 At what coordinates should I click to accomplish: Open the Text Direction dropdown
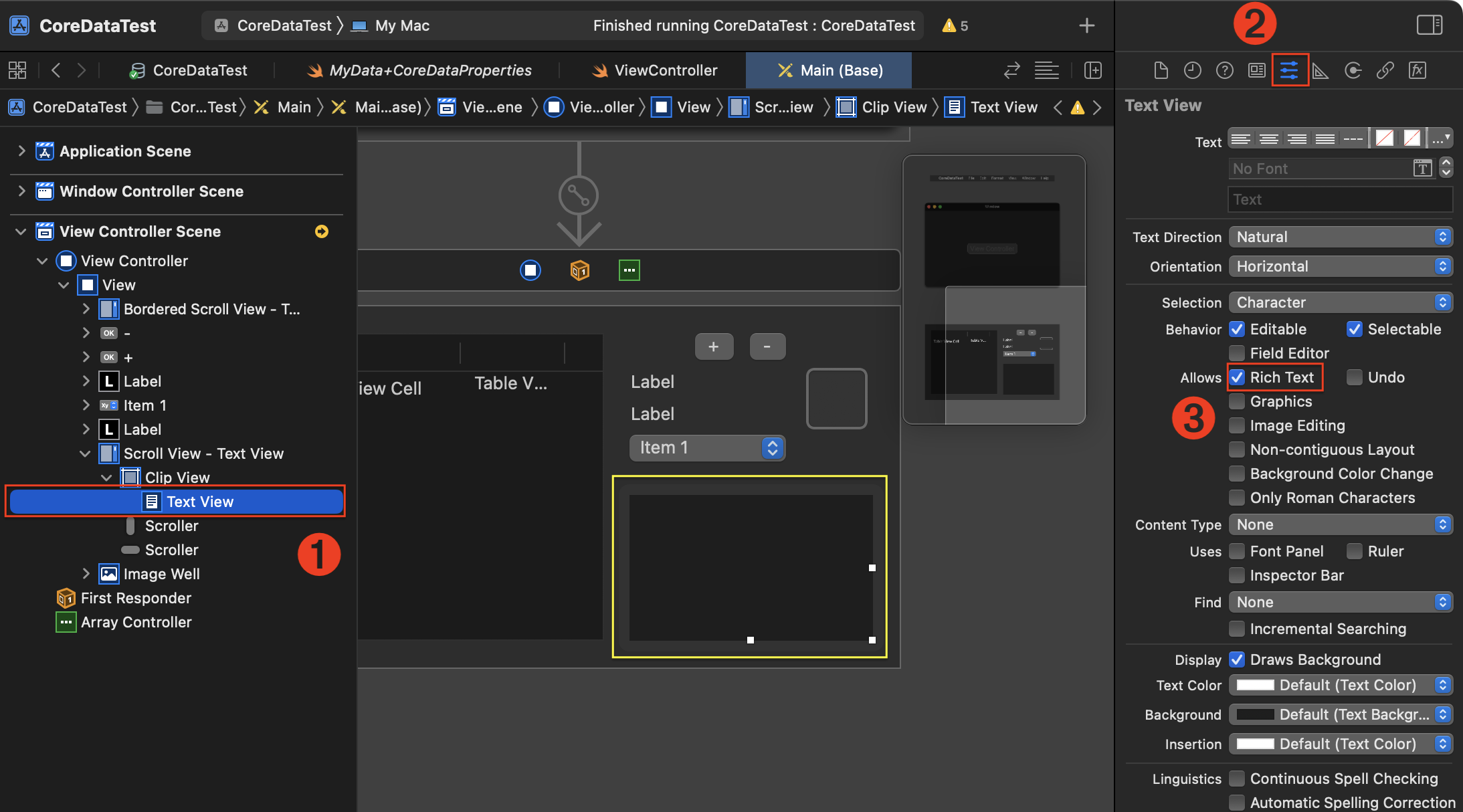coord(1340,237)
